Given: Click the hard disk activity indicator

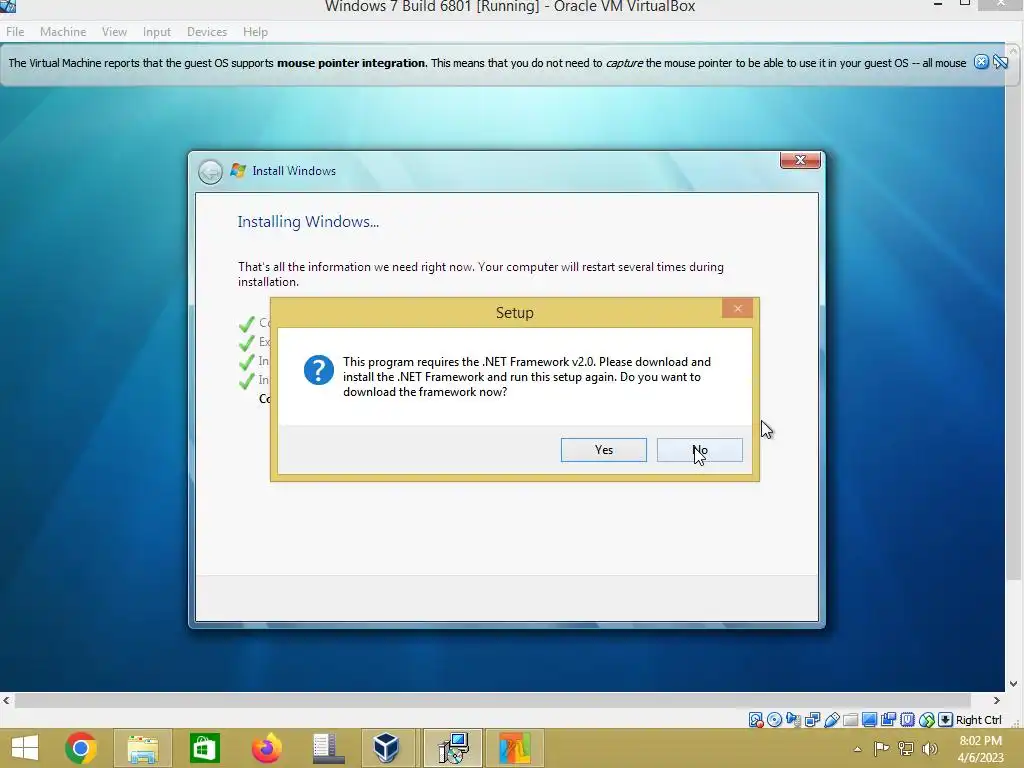Looking at the screenshot, I should click(x=756, y=720).
